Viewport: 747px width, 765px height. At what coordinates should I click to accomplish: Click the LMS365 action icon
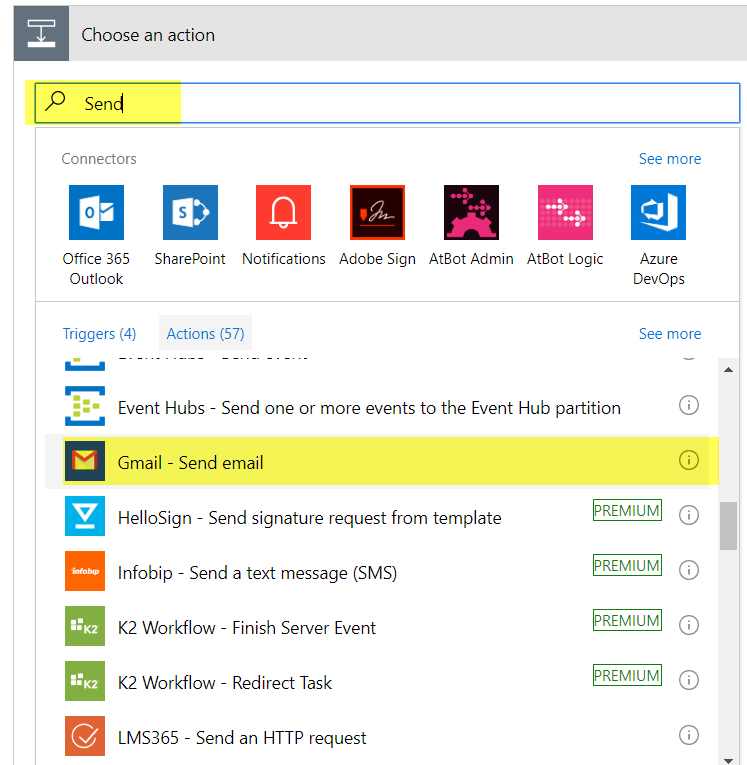[x=85, y=736]
